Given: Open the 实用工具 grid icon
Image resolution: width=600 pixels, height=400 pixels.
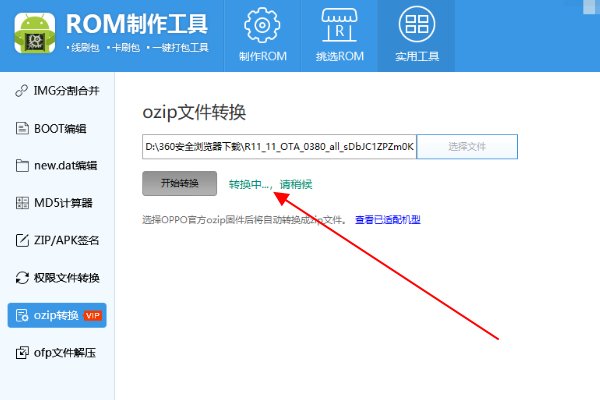Looking at the screenshot, I should 417,24.
